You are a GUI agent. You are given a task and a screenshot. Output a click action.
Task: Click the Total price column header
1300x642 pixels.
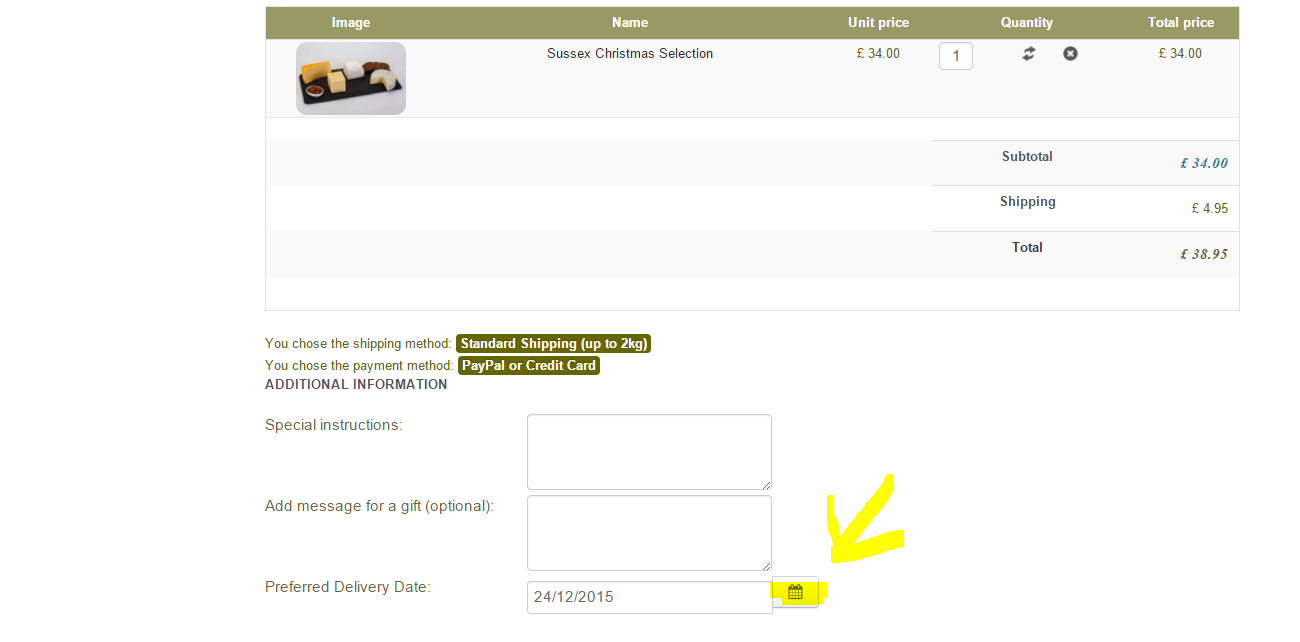tap(1181, 22)
